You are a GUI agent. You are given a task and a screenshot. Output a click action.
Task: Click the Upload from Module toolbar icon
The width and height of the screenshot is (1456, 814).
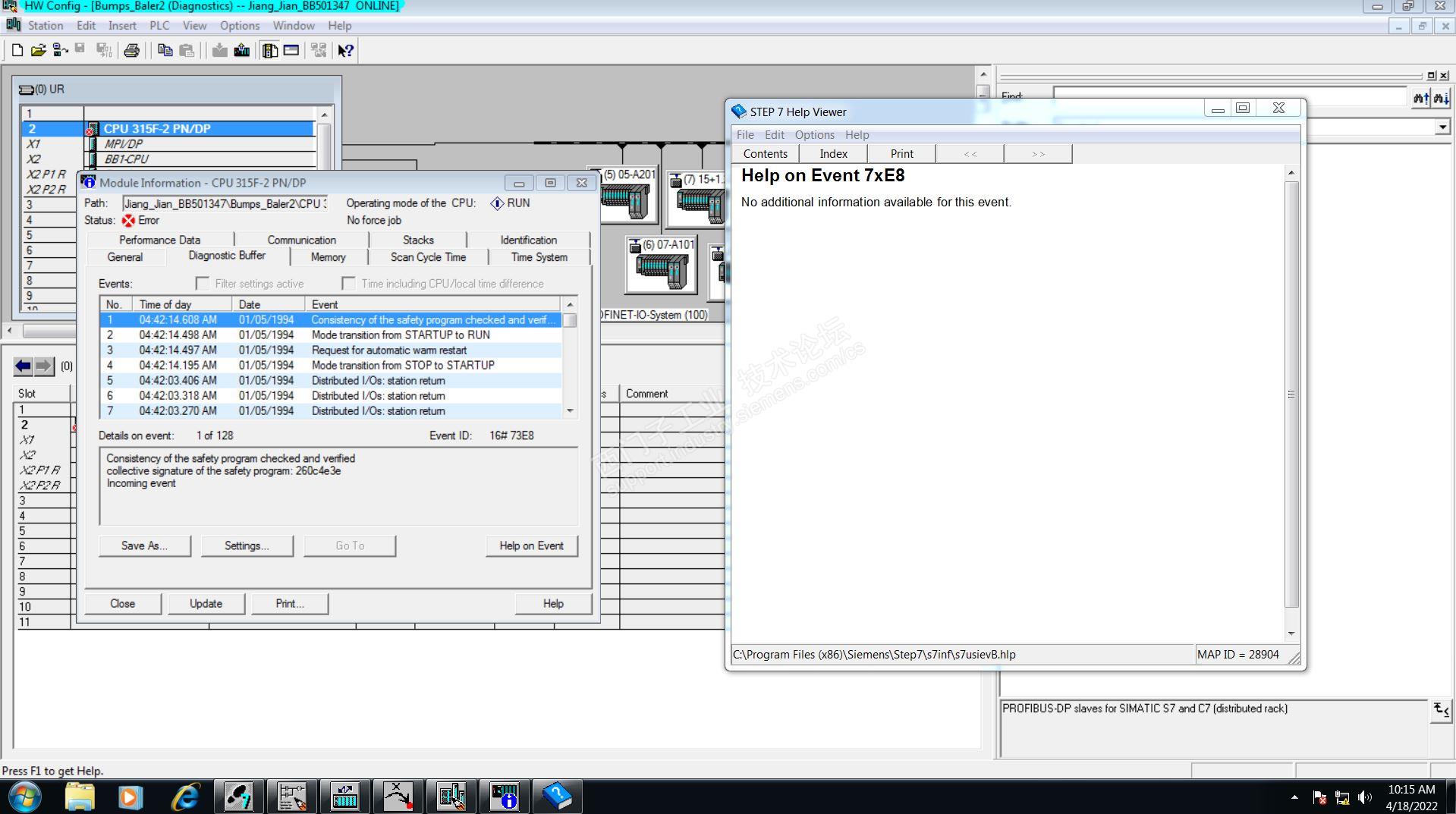pos(242,51)
